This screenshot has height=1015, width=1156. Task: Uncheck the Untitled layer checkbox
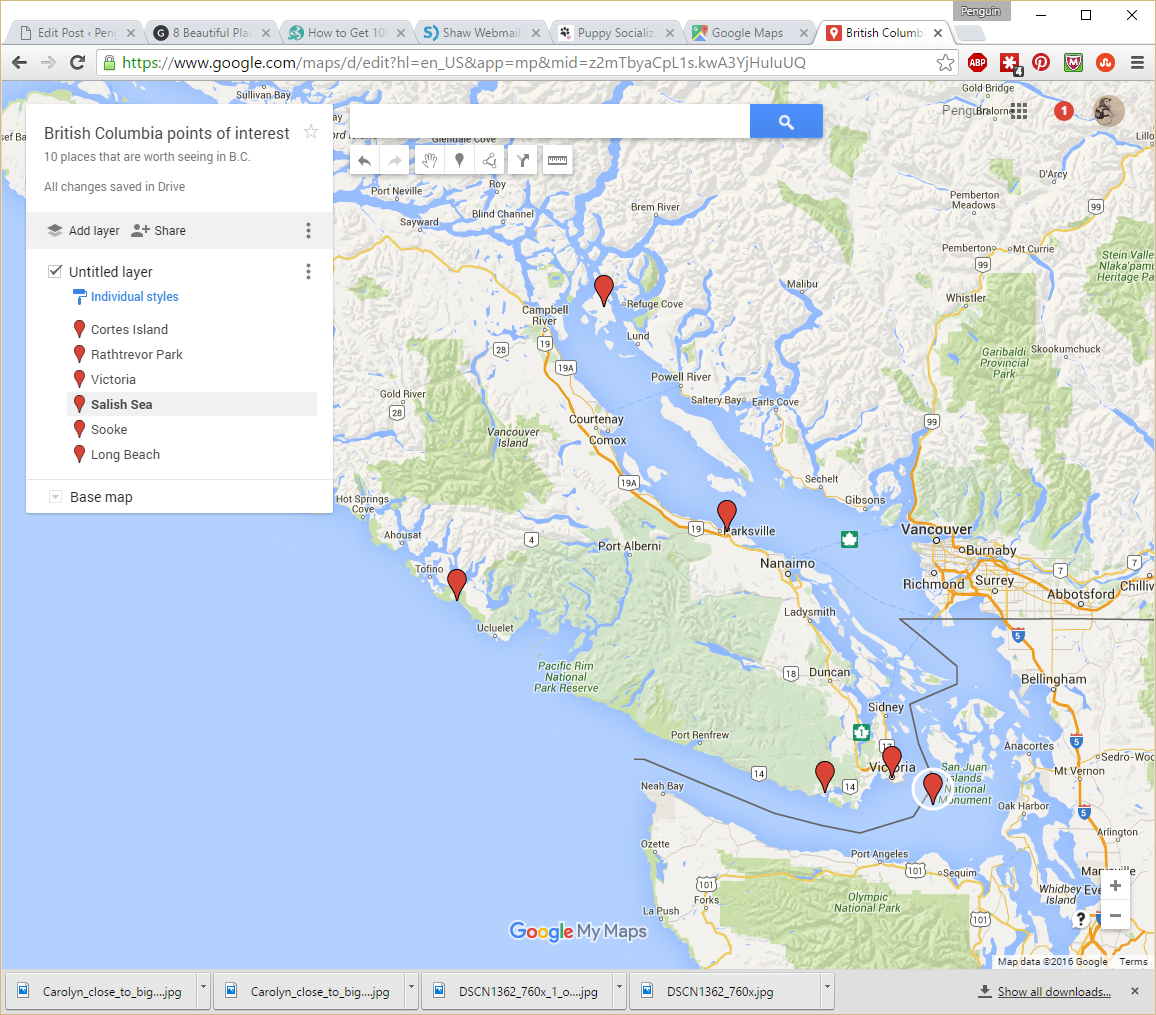click(x=55, y=271)
